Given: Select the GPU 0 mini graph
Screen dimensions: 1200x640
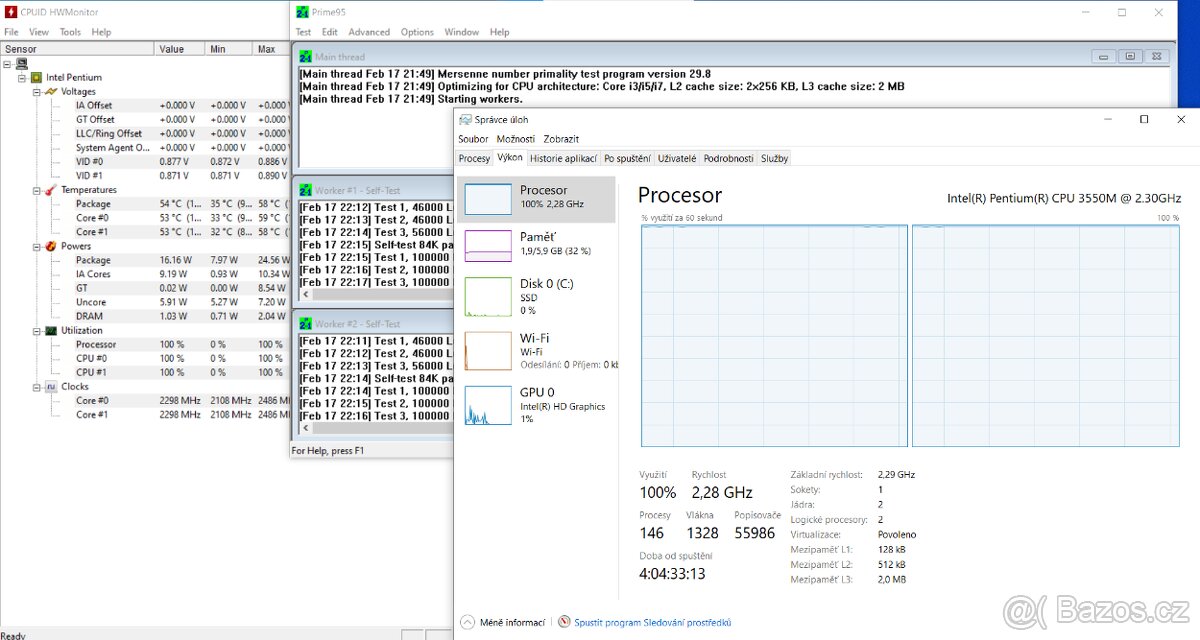Looking at the screenshot, I should [x=488, y=405].
